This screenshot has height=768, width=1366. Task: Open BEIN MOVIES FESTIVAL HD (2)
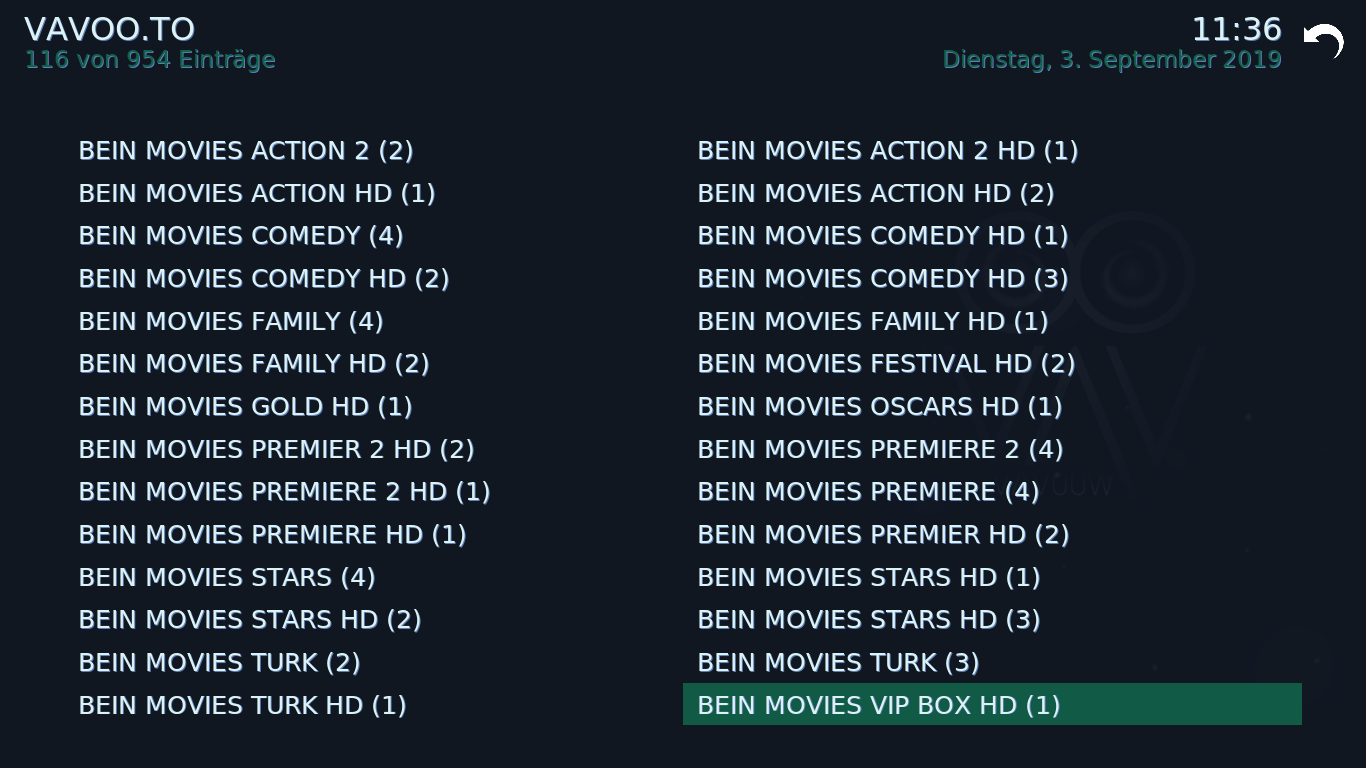click(x=992, y=364)
